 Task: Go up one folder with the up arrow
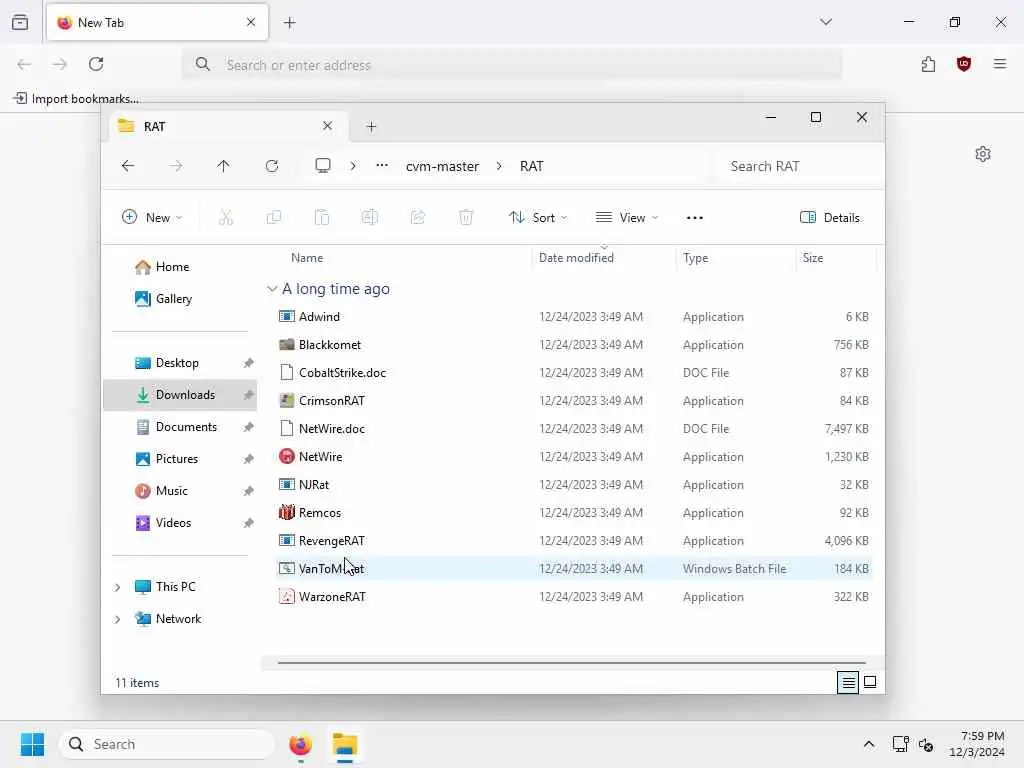(223, 166)
